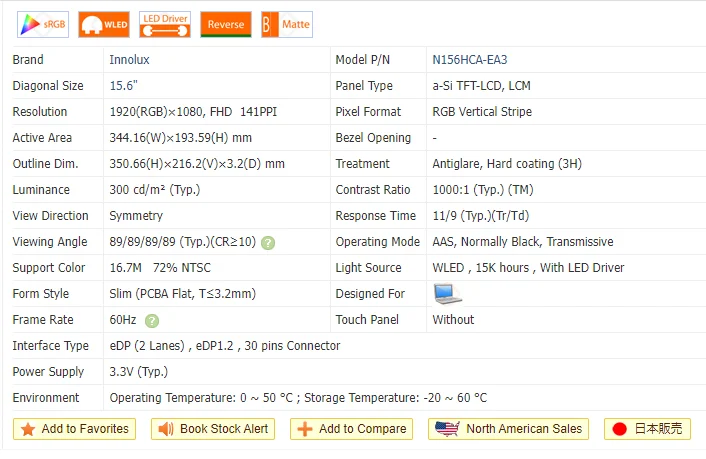Select form style Slim (PCBA Flat) value
706x459 pixels.
[x=182, y=294]
